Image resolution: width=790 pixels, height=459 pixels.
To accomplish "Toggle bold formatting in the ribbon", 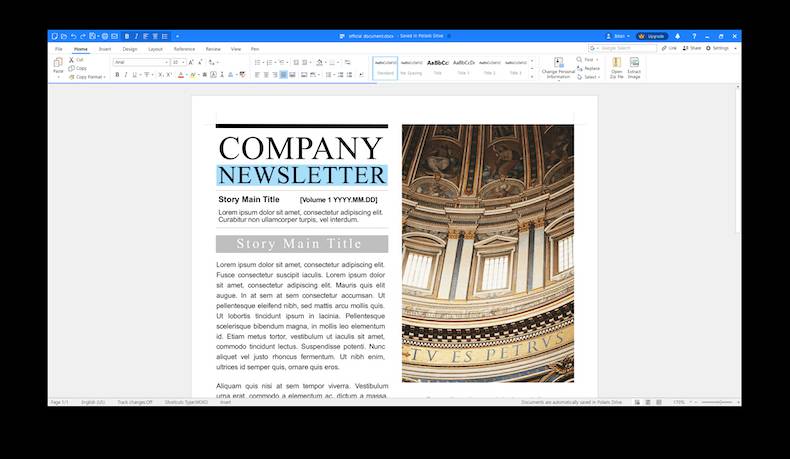I will click(x=117, y=74).
